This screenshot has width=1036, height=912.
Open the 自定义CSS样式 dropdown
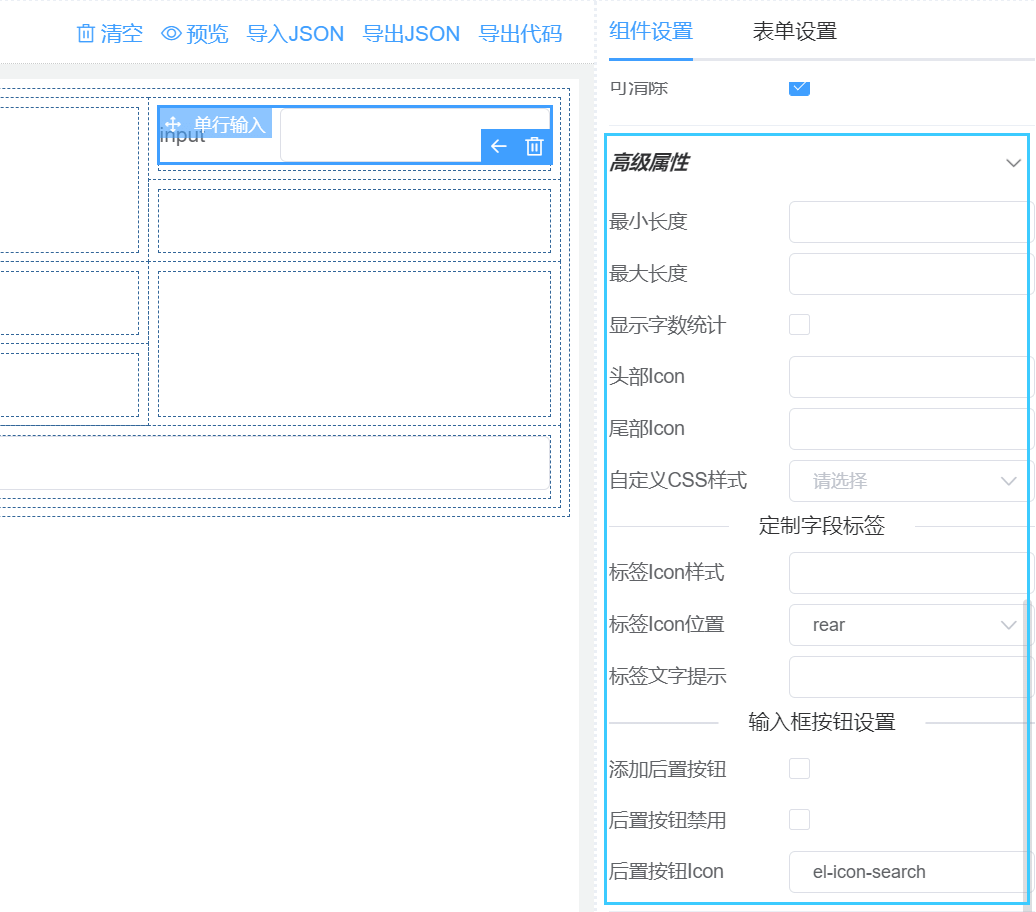tap(910, 481)
